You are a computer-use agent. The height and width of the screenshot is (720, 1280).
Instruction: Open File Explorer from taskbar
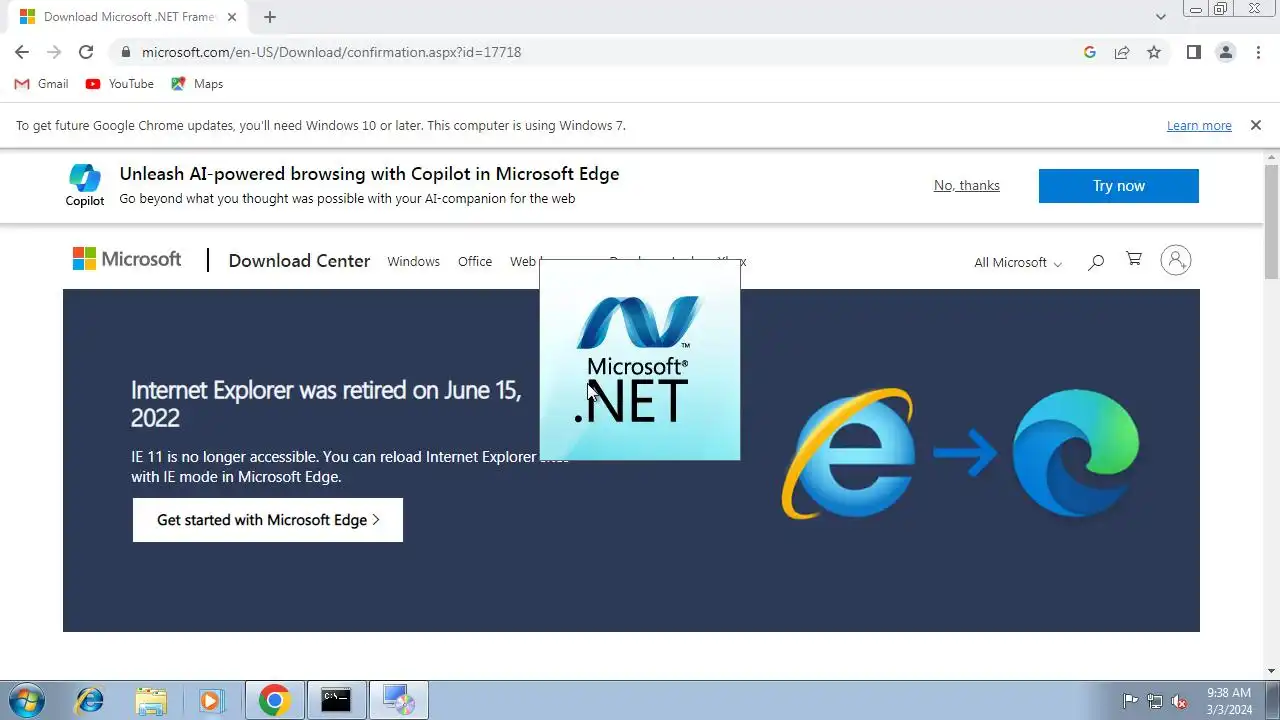151,700
